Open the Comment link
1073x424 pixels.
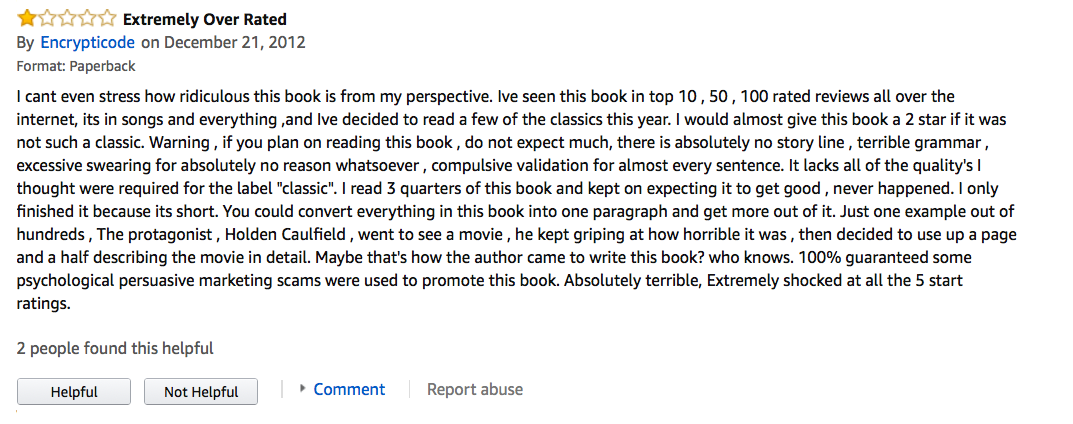[349, 389]
